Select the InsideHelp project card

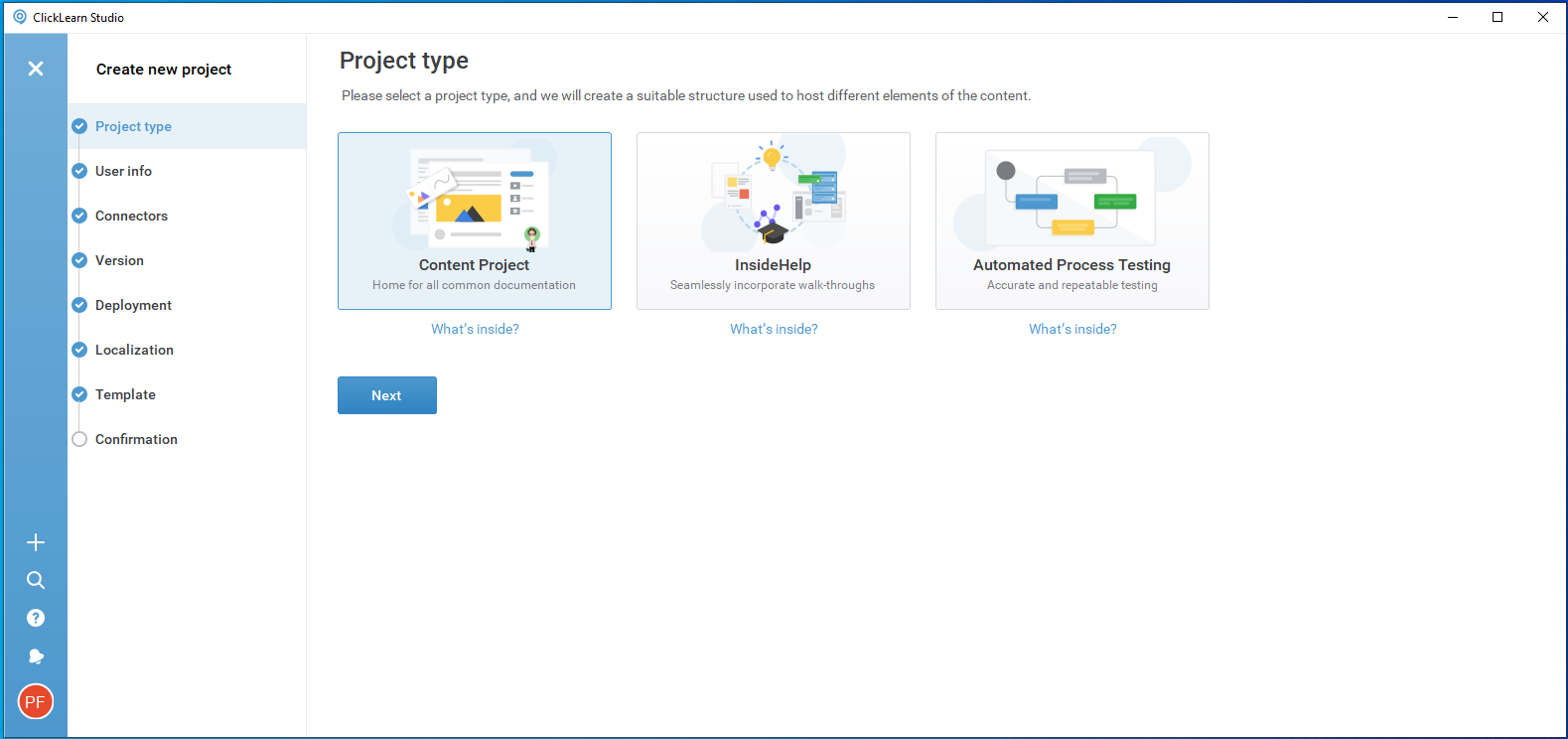coord(774,221)
